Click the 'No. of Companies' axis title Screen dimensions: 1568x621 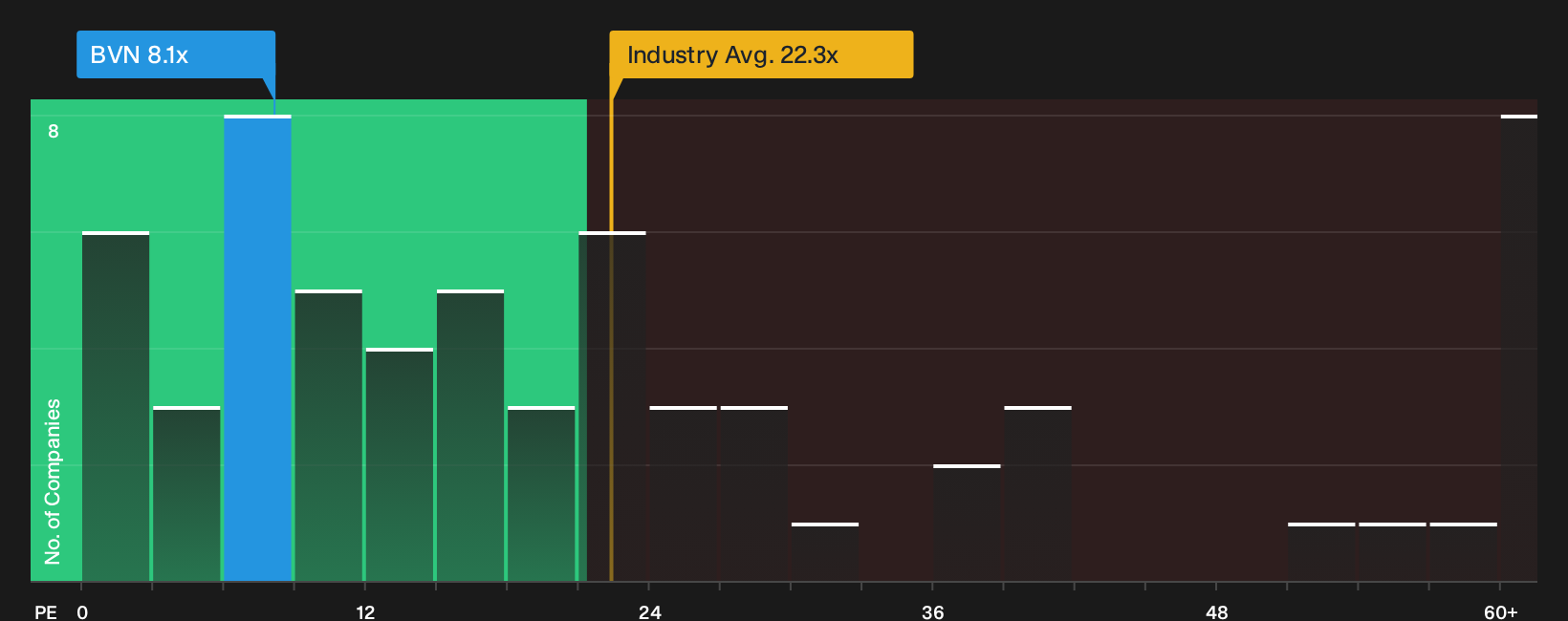point(53,482)
